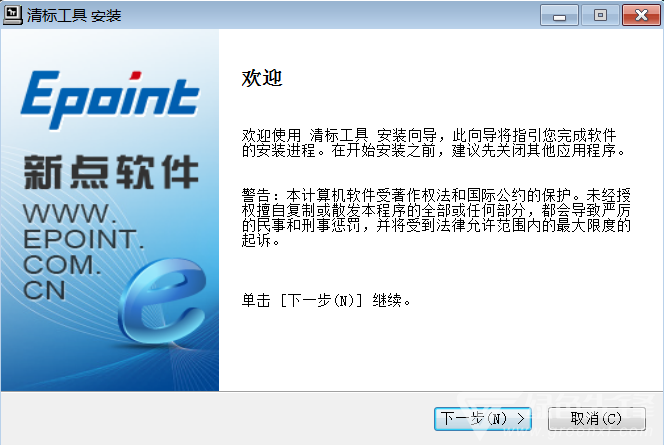This screenshot has width=664, height=445.
Task: Maximize the installer window
Action: pos(600,16)
